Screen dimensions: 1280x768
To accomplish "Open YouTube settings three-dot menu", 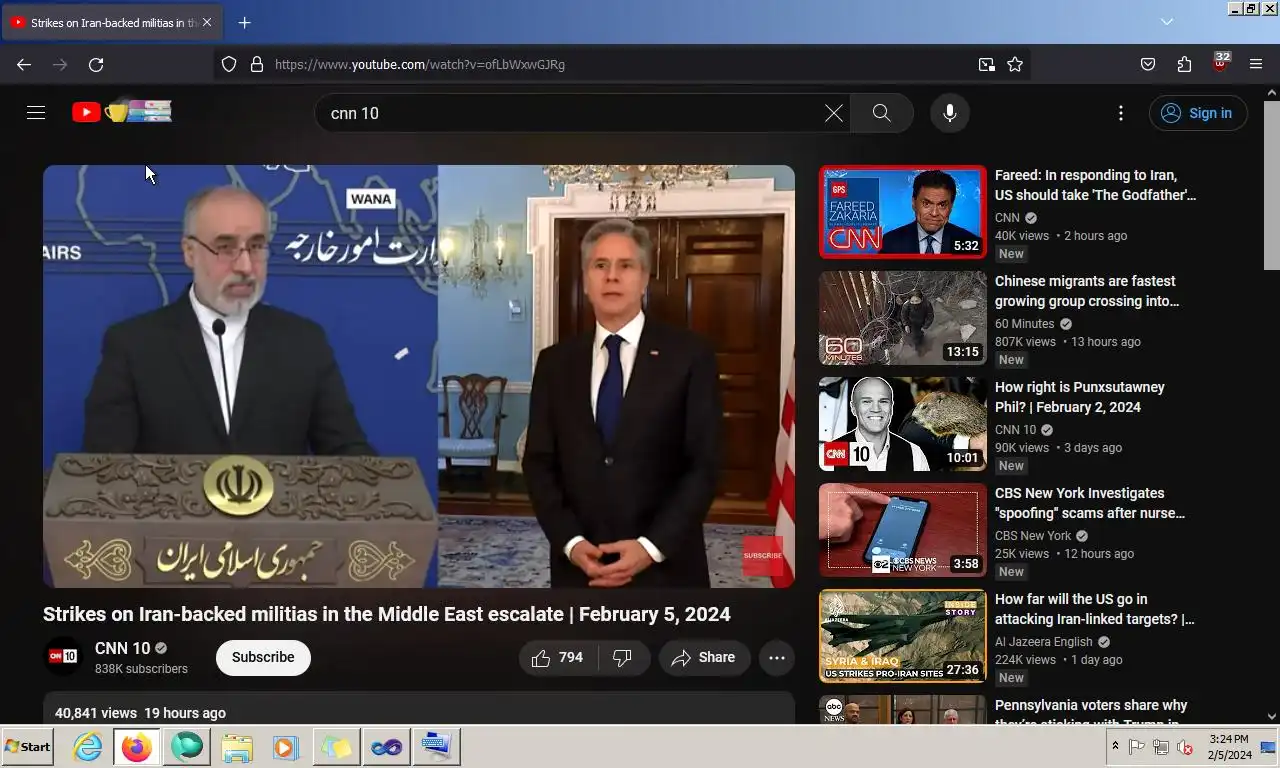I will [1121, 113].
